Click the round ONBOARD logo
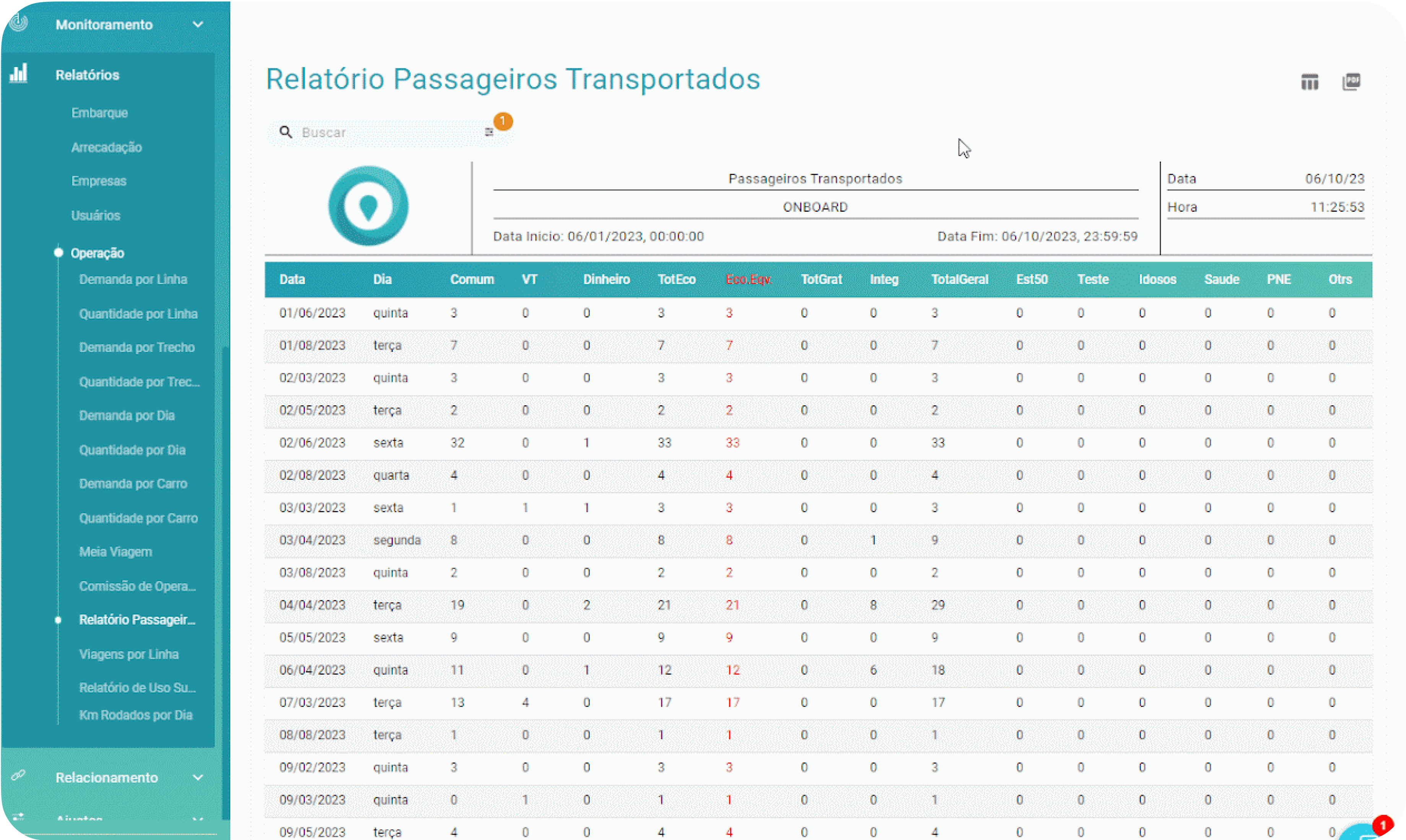Image resolution: width=1406 pixels, height=840 pixels. tap(368, 206)
